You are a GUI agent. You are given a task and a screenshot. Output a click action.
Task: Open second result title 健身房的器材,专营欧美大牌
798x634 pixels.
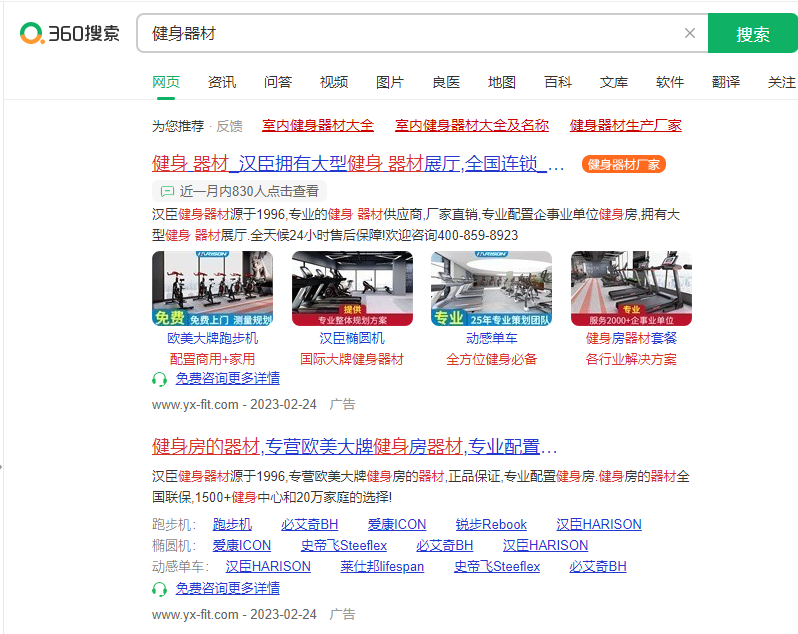[354, 447]
